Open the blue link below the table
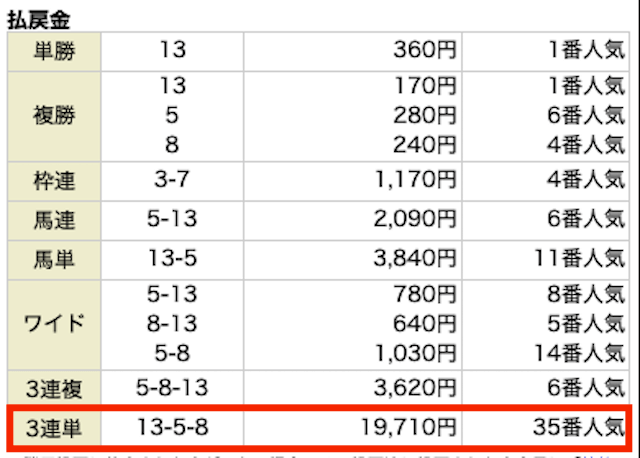The image size is (640, 458). coord(597,456)
